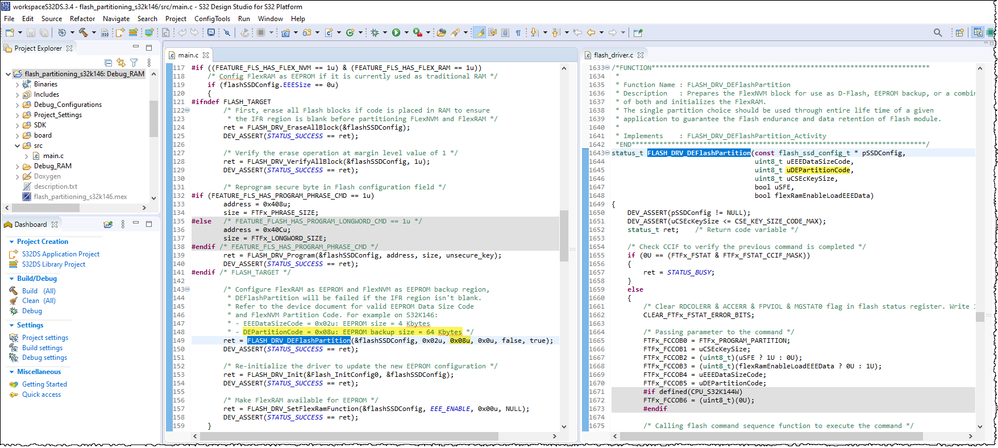Click the Previous Annotation icon in toolbar
The image size is (998, 448).
point(555,32)
